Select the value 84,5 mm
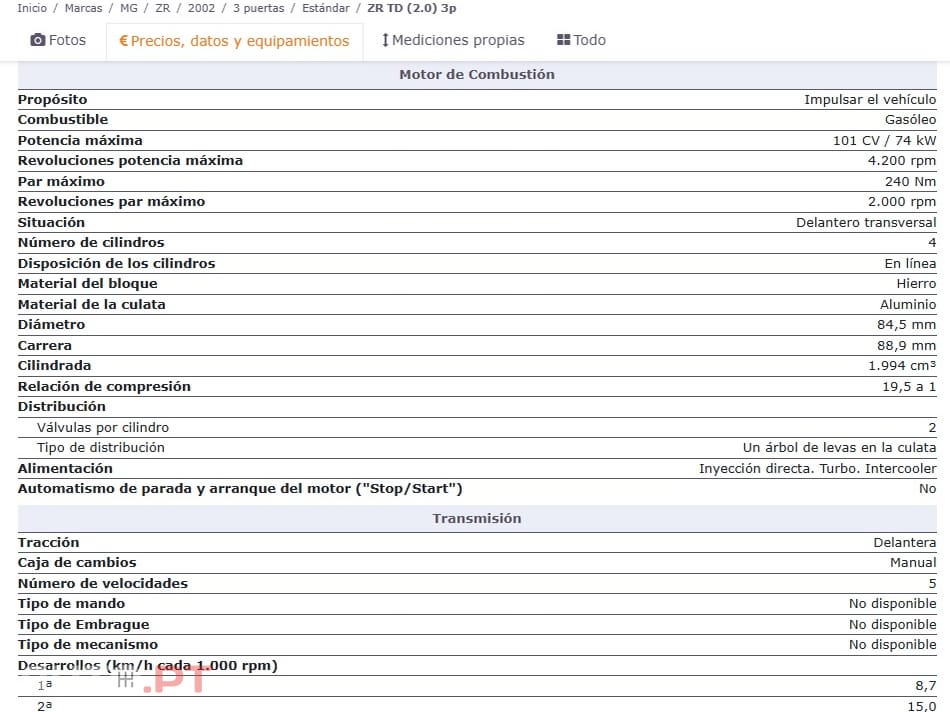The image size is (950, 712). click(906, 325)
